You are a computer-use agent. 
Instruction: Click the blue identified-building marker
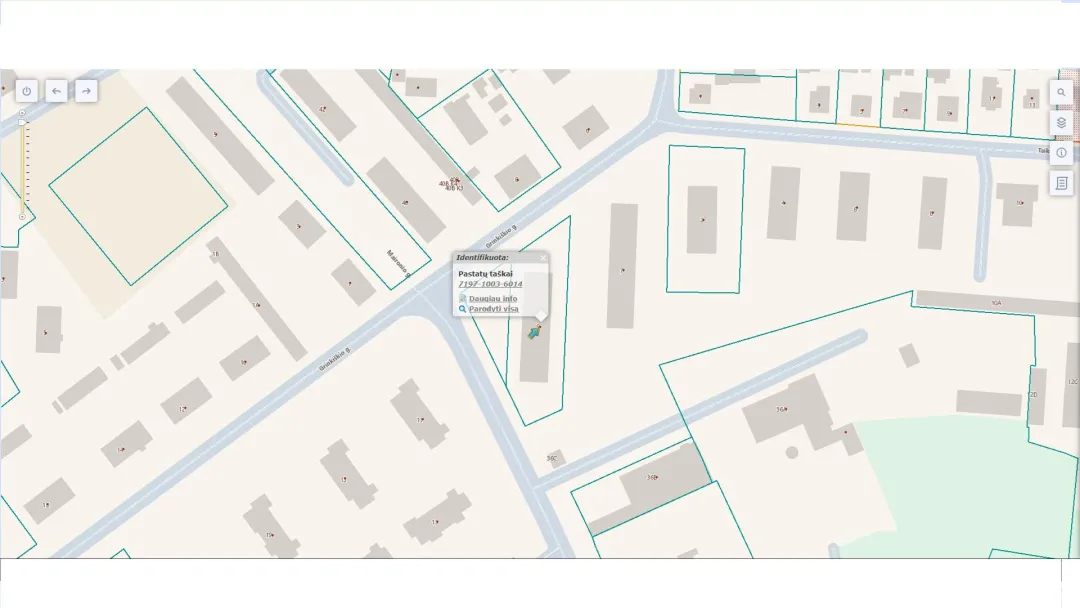coord(534,333)
